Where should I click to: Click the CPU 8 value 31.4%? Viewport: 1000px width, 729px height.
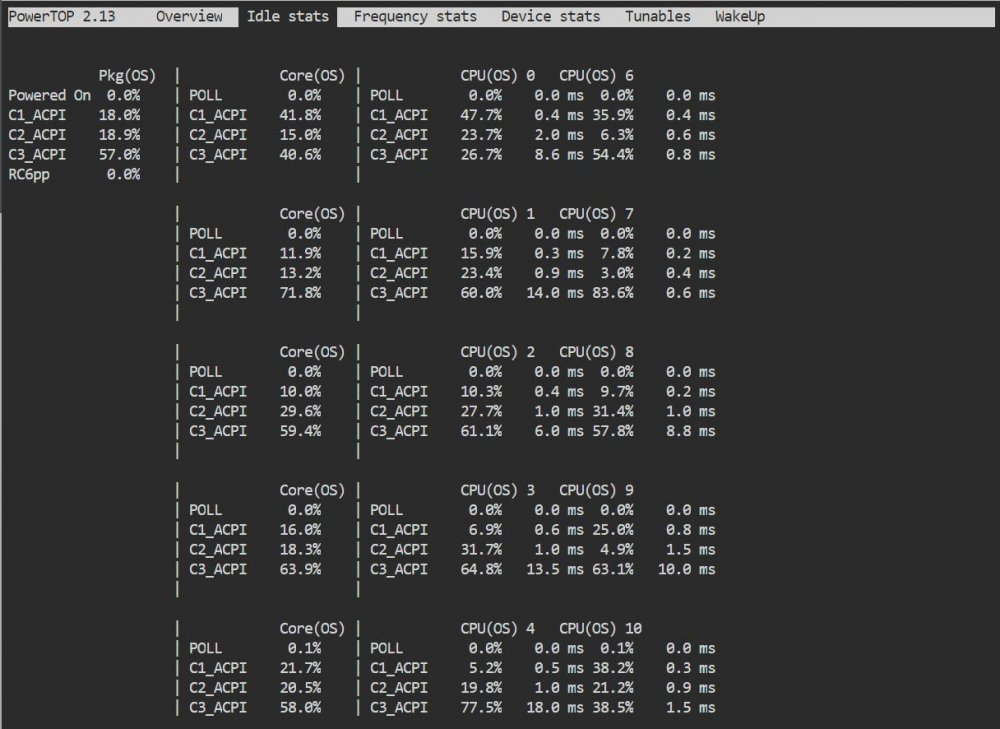[613, 412]
